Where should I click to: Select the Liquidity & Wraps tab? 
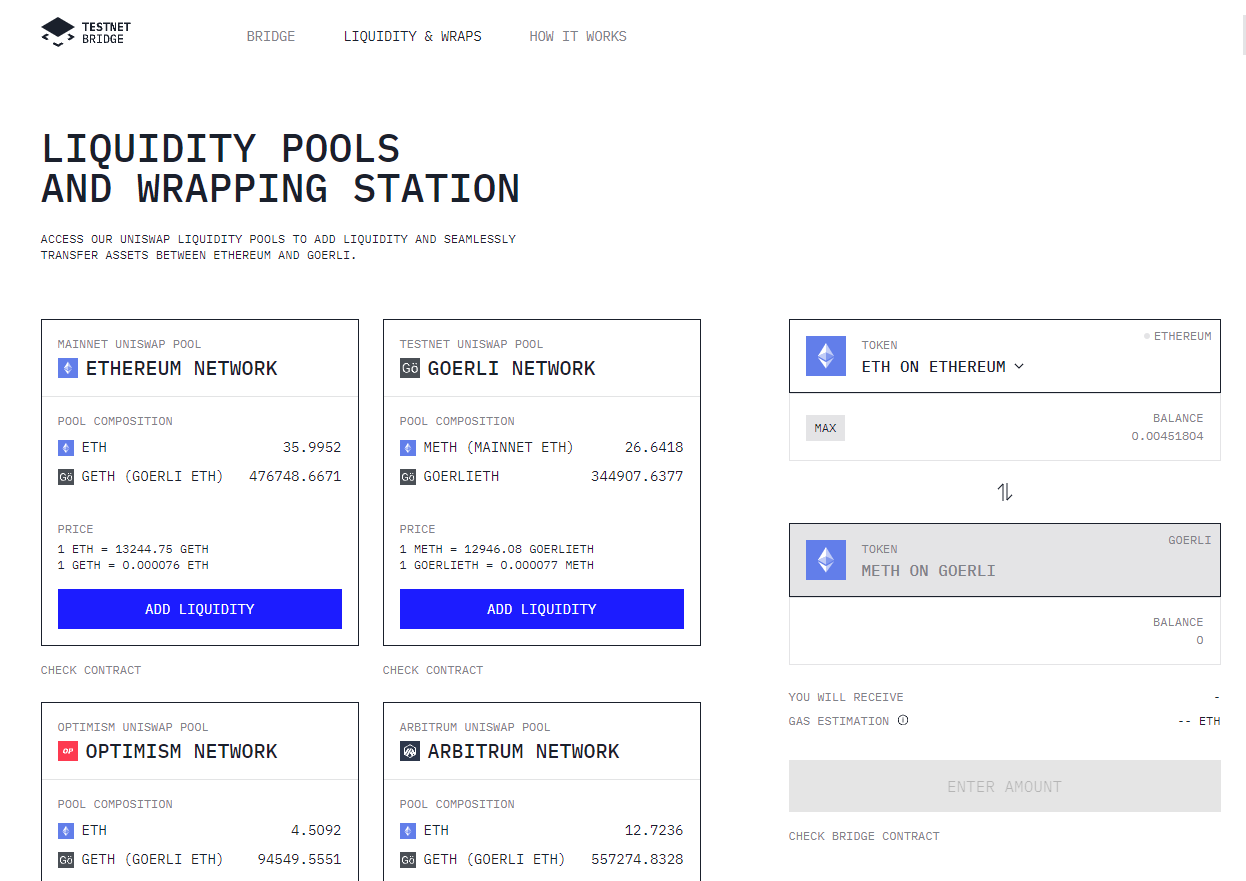(x=412, y=36)
